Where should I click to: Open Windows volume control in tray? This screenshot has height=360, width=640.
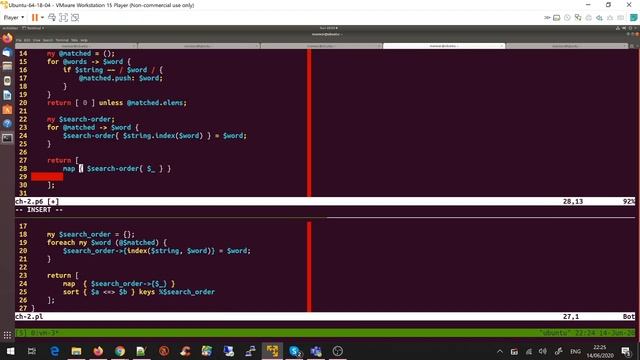tap(542, 351)
